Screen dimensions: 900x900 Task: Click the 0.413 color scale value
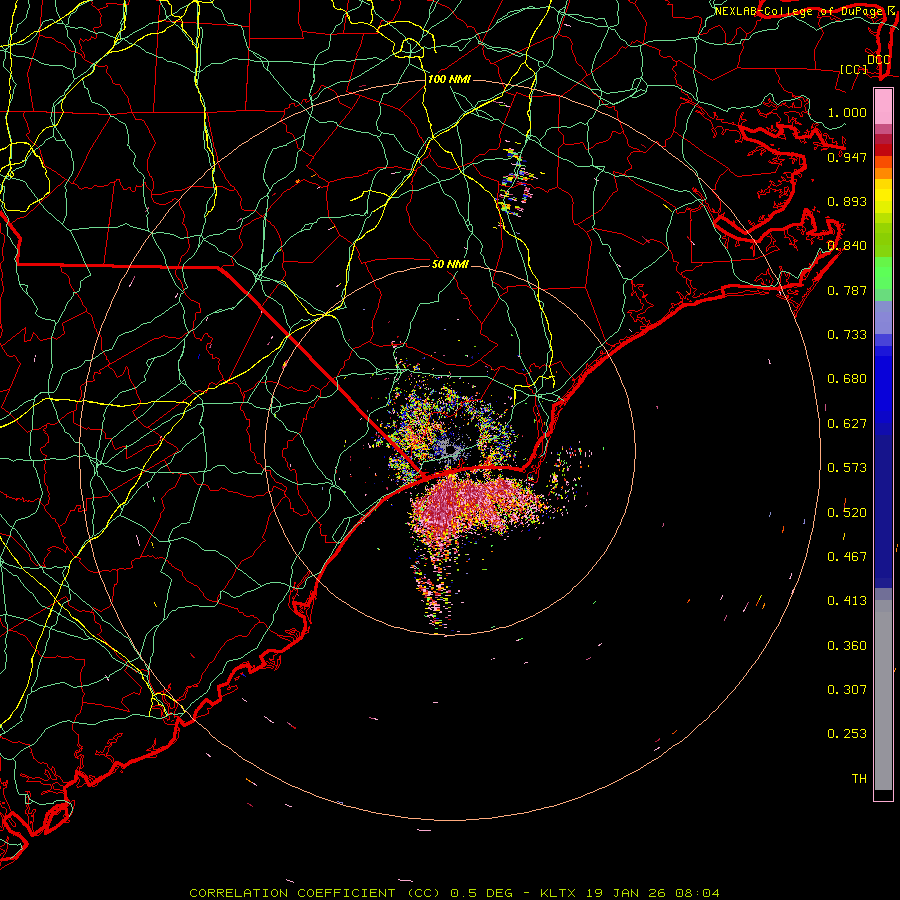pos(847,601)
